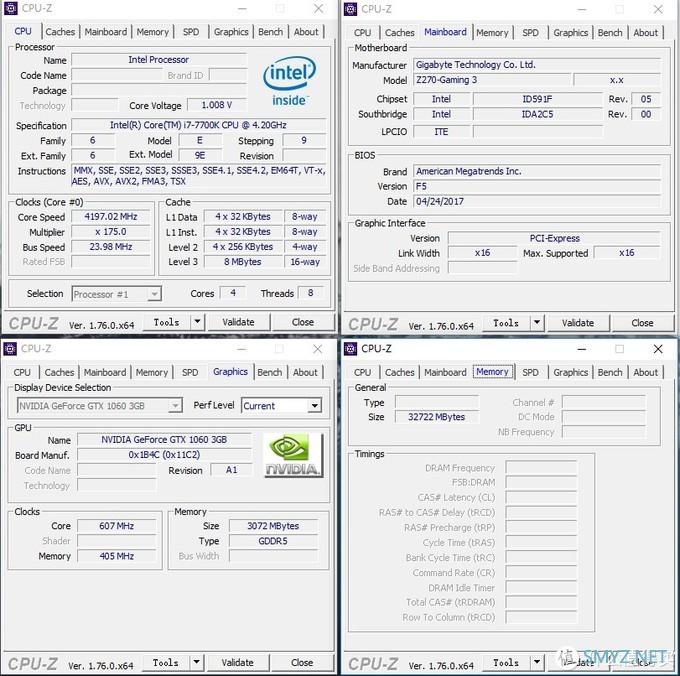Click the Graphic Interface Version PCI-Express
680x676 pixels.
click(554, 238)
